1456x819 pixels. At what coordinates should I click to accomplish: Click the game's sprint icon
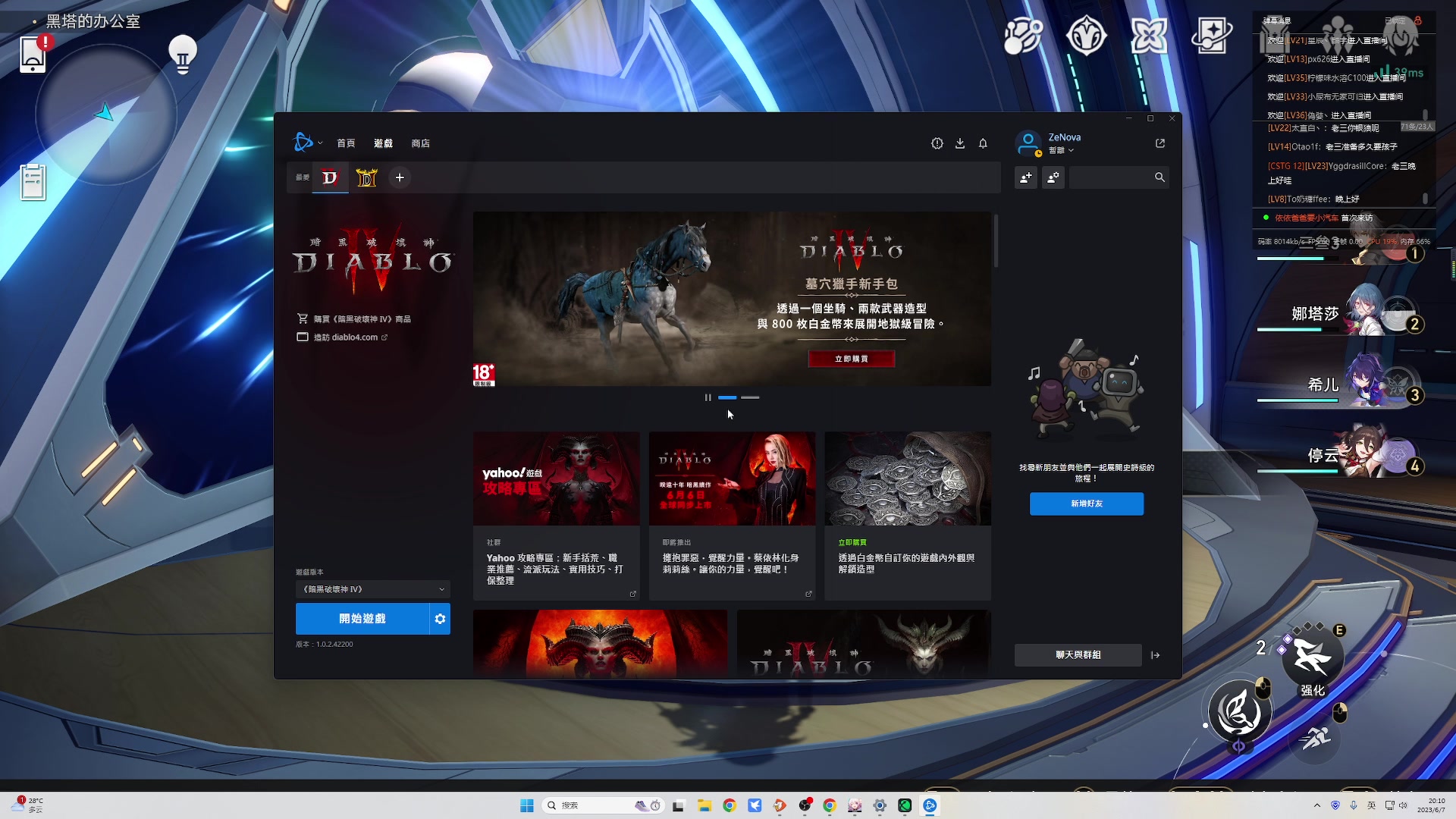[x=1316, y=736]
